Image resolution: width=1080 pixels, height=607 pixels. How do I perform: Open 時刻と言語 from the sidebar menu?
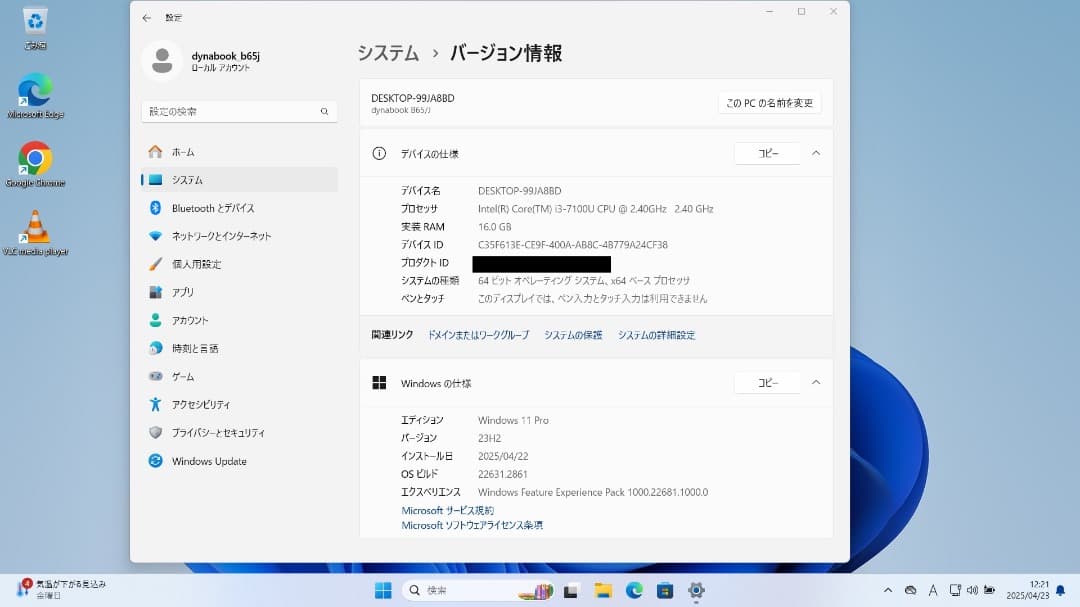tap(158, 348)
